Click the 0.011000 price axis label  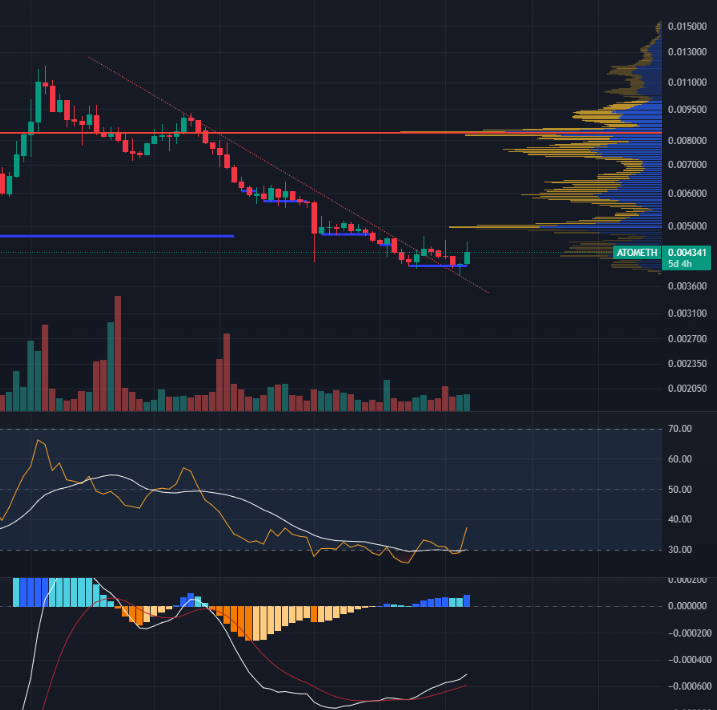pyautogui.click(x=687, y=82)
